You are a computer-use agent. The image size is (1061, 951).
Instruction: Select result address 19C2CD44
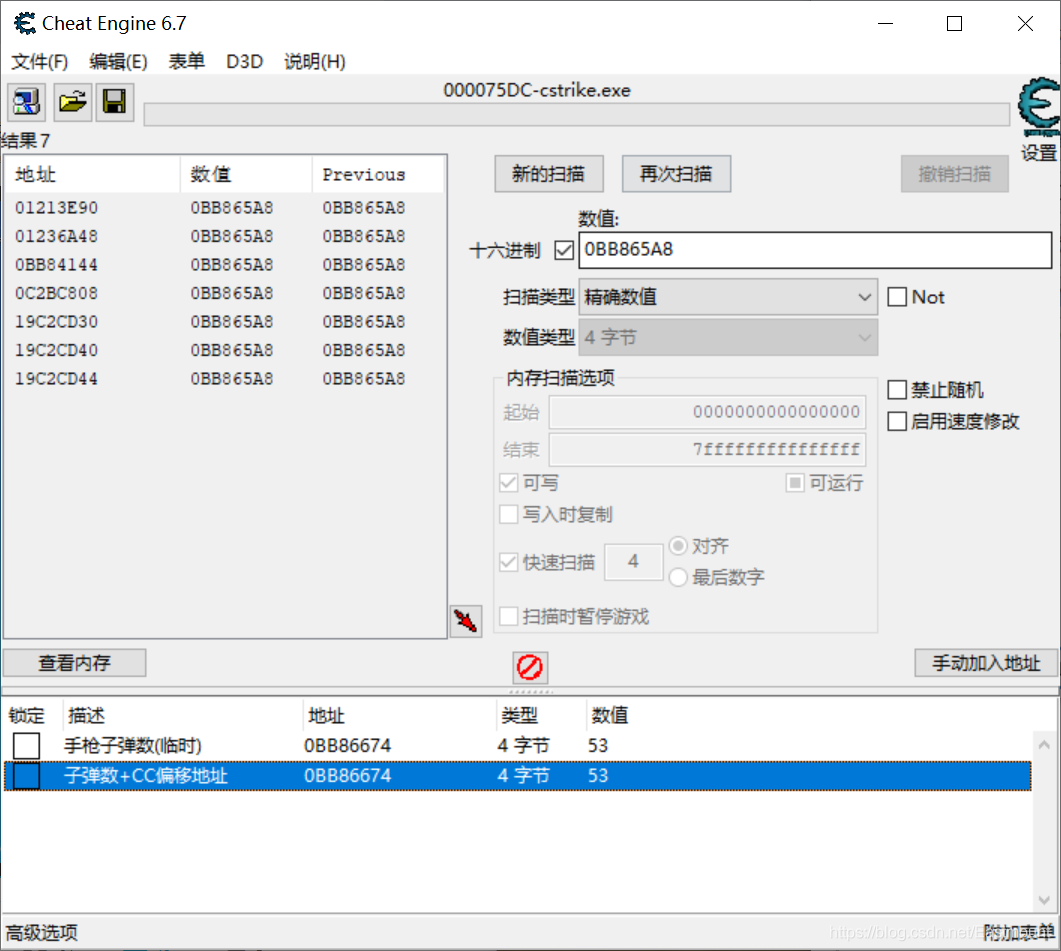pos(57,378)
